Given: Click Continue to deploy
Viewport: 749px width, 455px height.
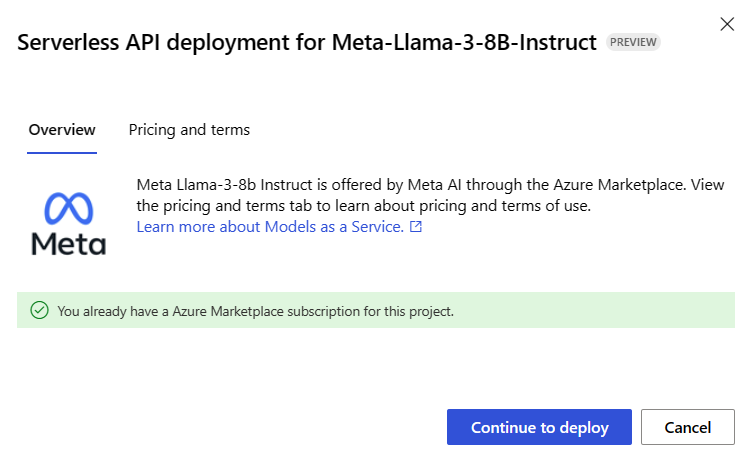Looking at the screenshot, I should pos(539,427).
